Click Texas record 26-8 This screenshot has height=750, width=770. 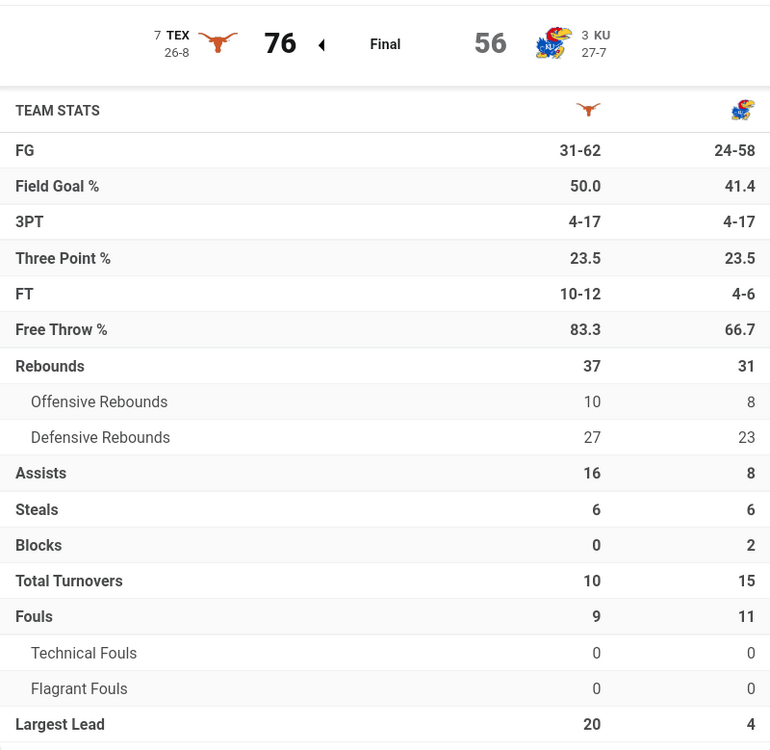177,53
